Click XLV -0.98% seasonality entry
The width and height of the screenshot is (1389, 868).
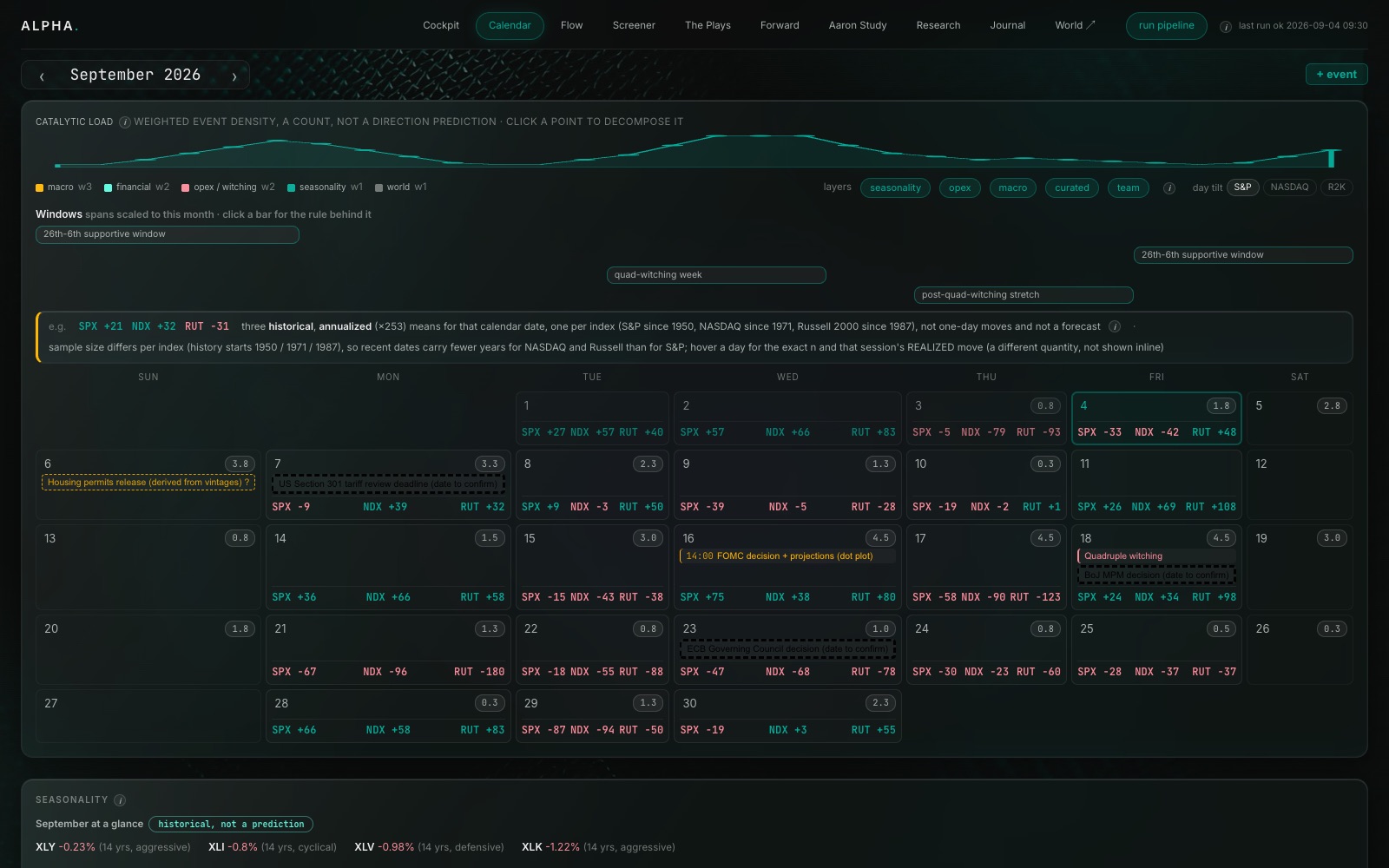click(x=429, y=847)
